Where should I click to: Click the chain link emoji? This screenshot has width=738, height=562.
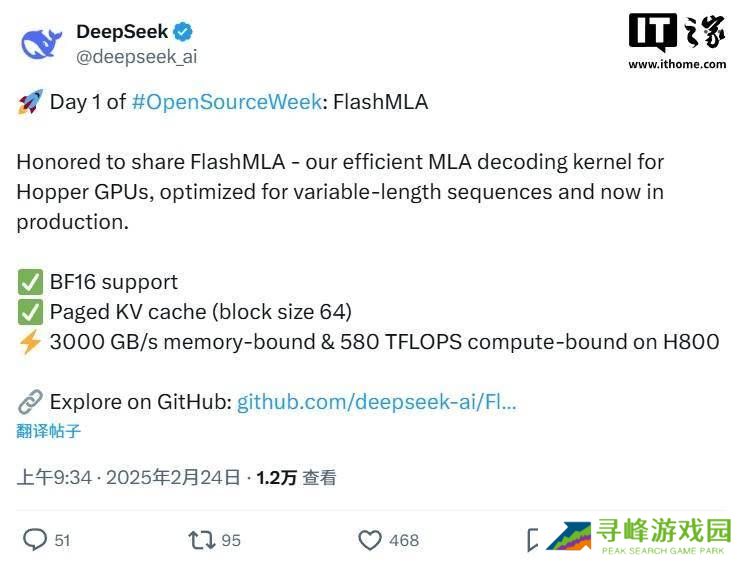[x=29, y=402]
